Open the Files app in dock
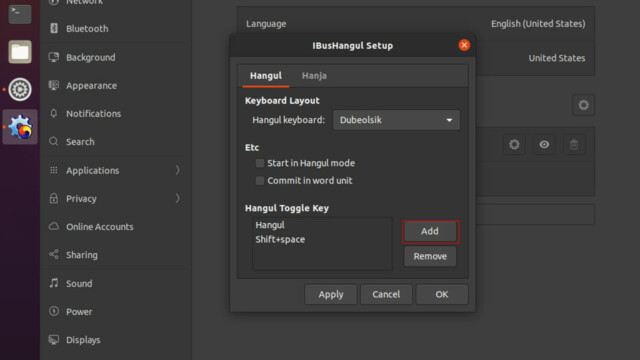Viewport: 640px width, 360px height. (20, 52)
